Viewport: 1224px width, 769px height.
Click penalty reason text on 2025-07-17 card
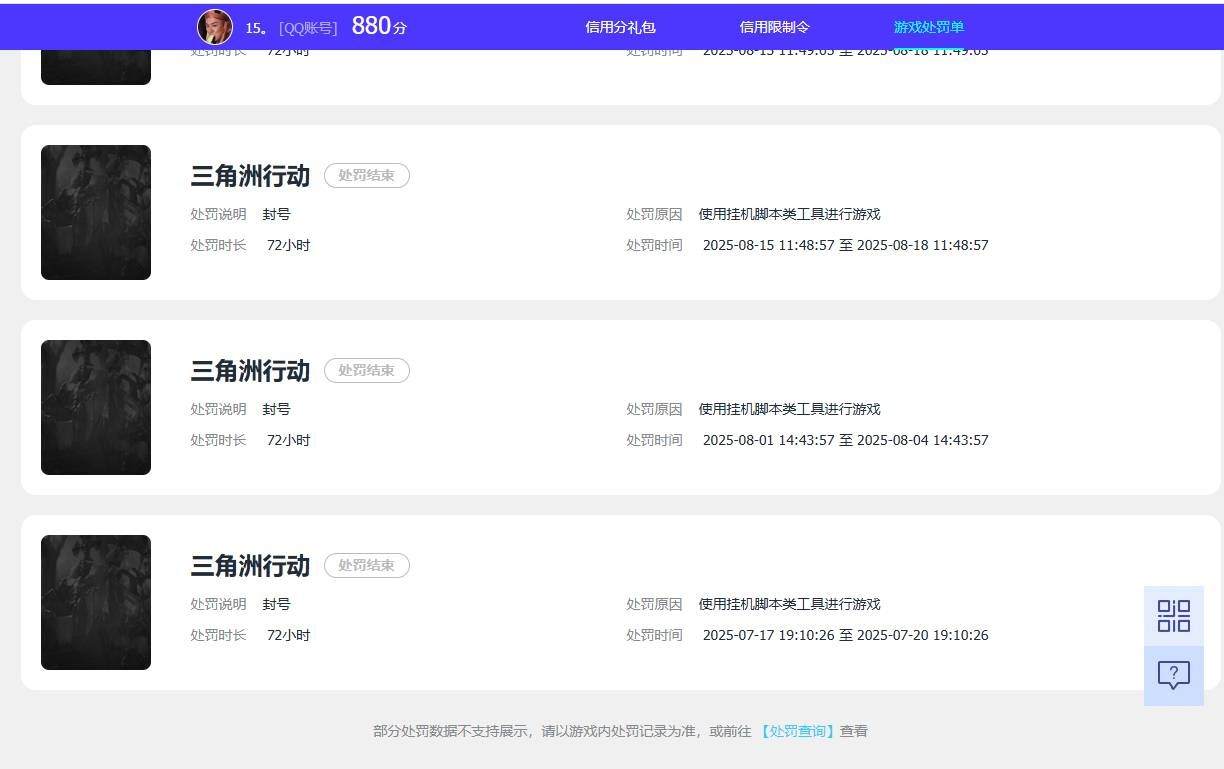coord(789,604)
